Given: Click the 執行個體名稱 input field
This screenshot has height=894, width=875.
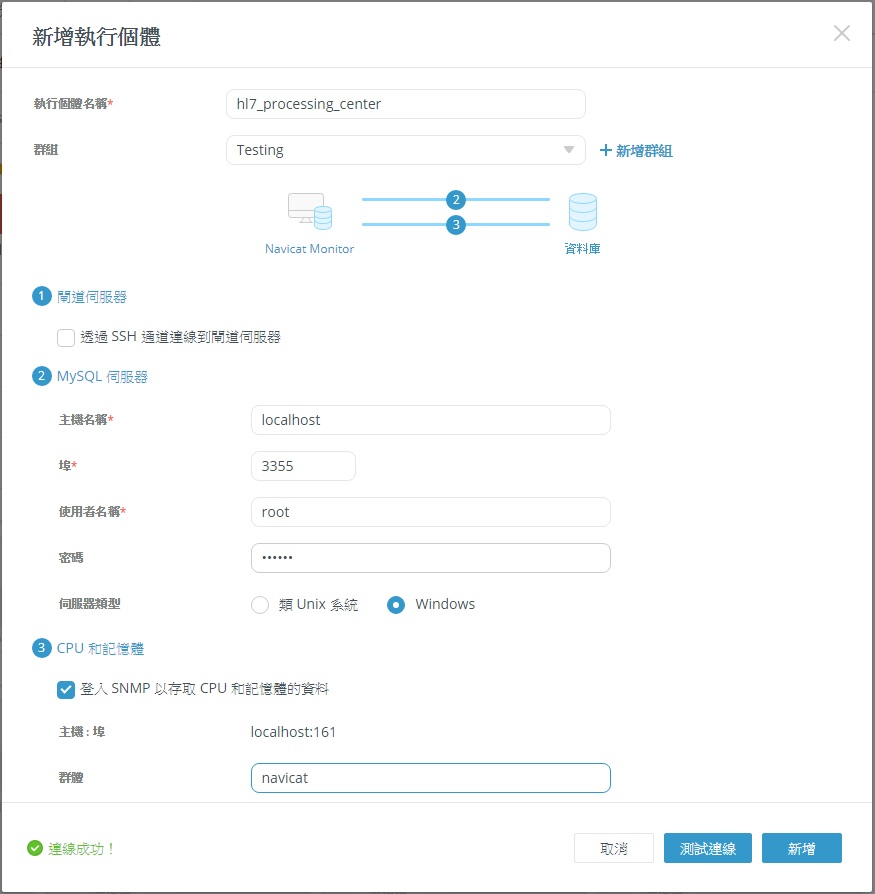Looking at the screenshot, I should (x=405, y=104).
